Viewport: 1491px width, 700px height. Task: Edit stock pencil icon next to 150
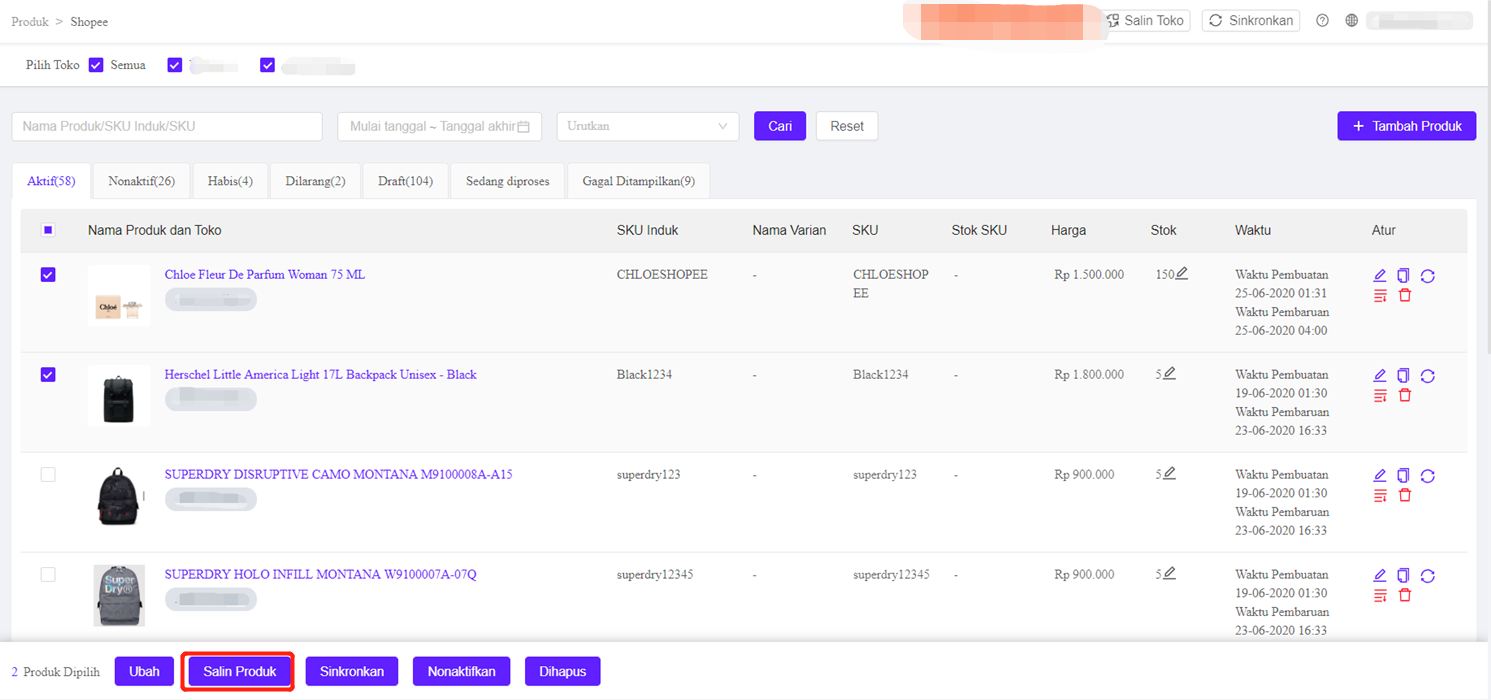[x=1182, y=274]
